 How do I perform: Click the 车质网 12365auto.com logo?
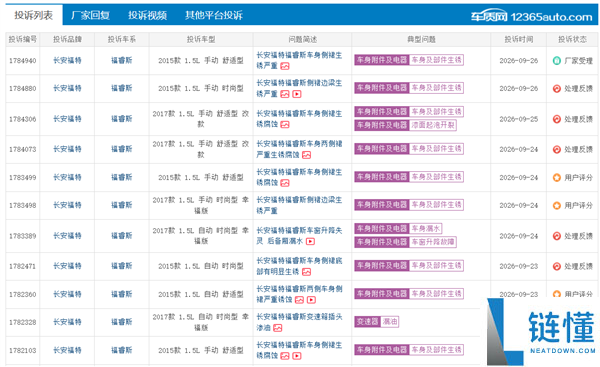pos(532,17)
